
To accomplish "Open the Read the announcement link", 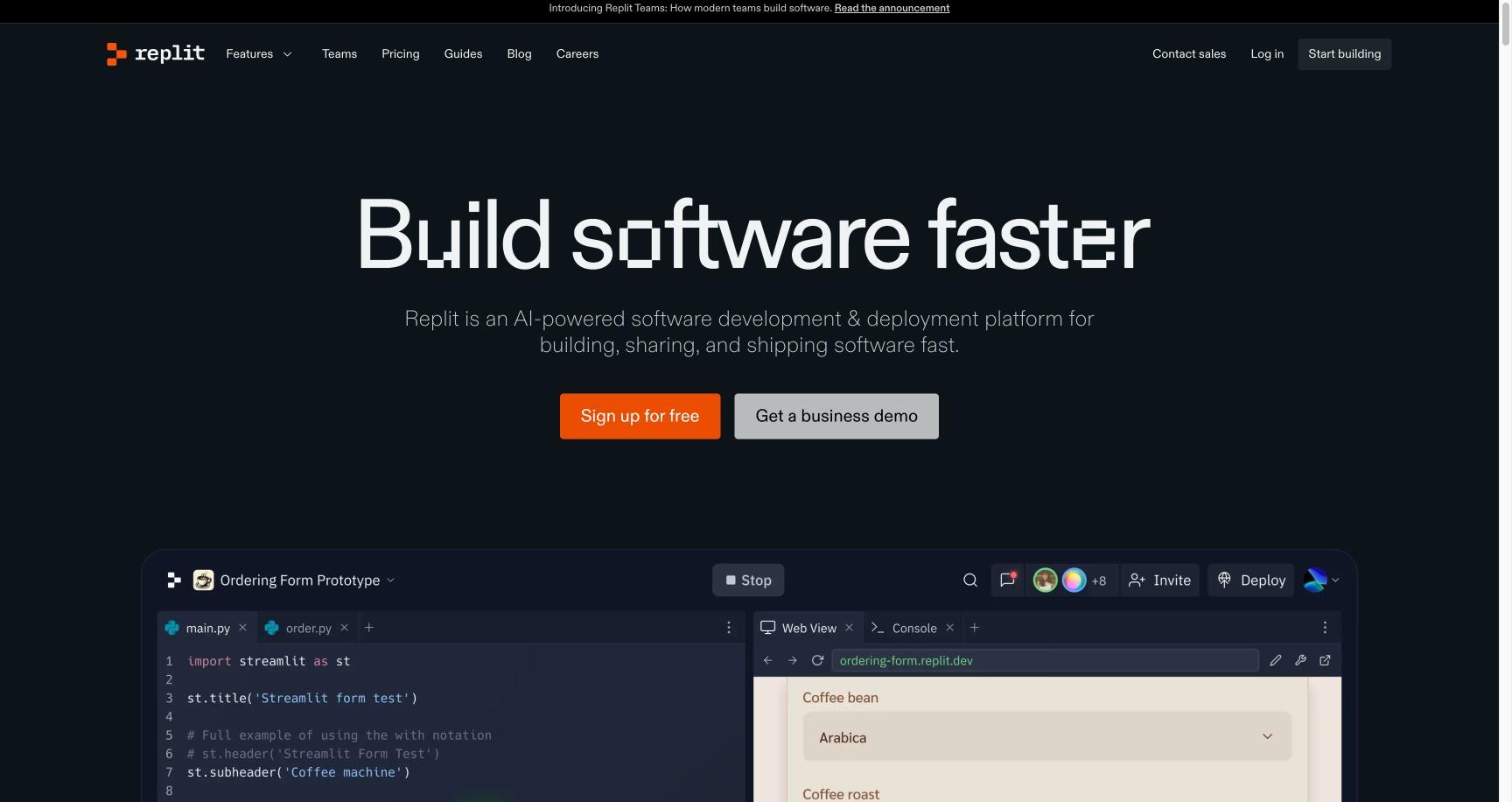I will (x=892, y=8).
